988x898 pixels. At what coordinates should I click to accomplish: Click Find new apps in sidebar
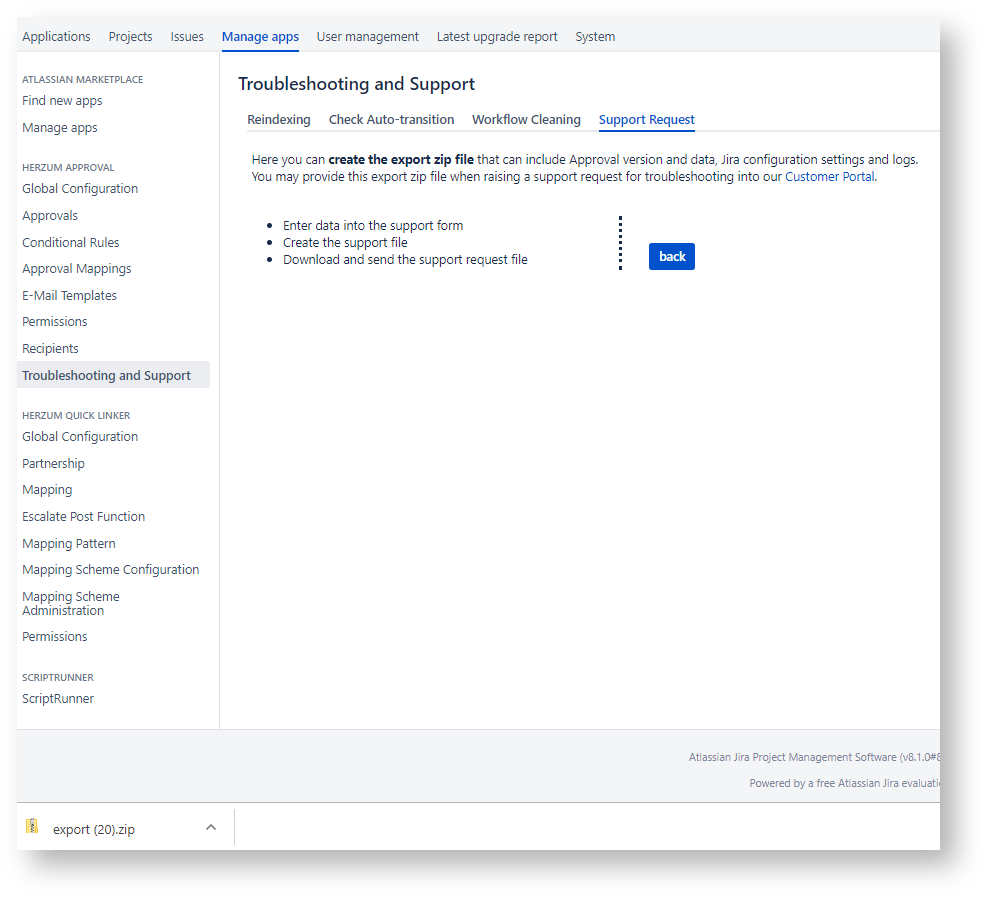pyautogui.click(x=62, y=101)
